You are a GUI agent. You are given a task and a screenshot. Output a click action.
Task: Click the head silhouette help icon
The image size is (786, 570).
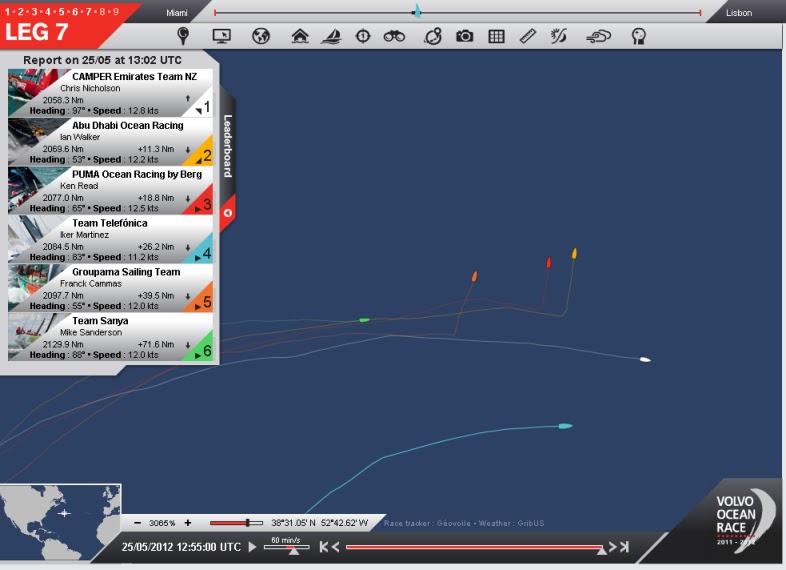click(638, 36)
